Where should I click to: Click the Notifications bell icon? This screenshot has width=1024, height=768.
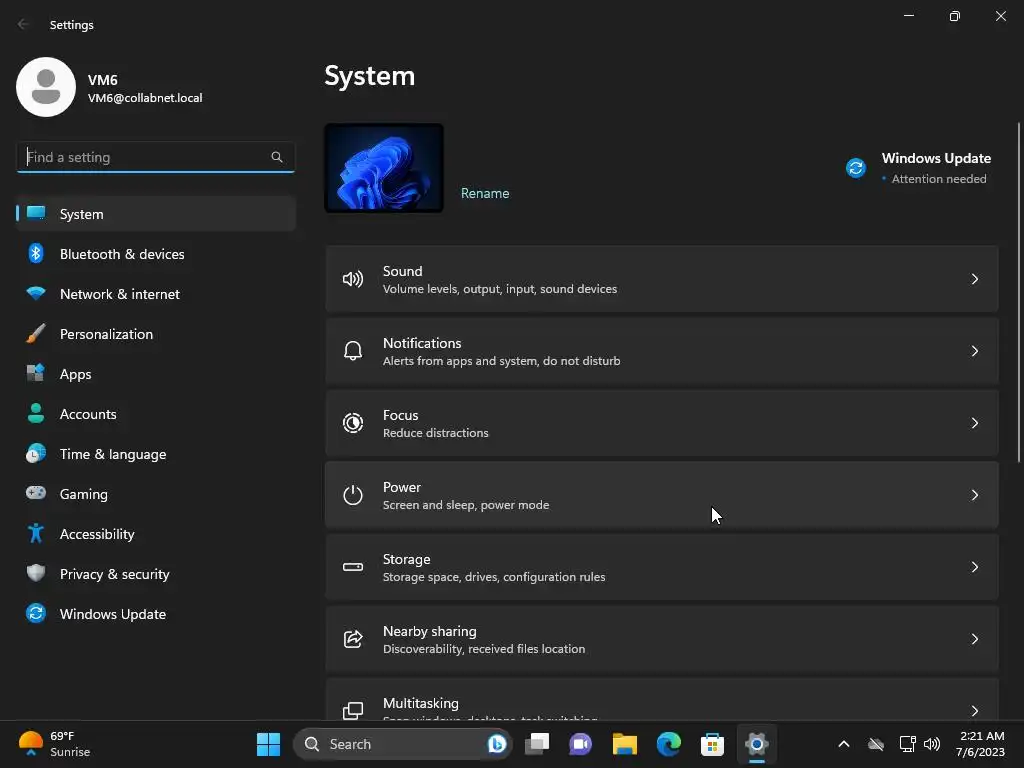353,351
